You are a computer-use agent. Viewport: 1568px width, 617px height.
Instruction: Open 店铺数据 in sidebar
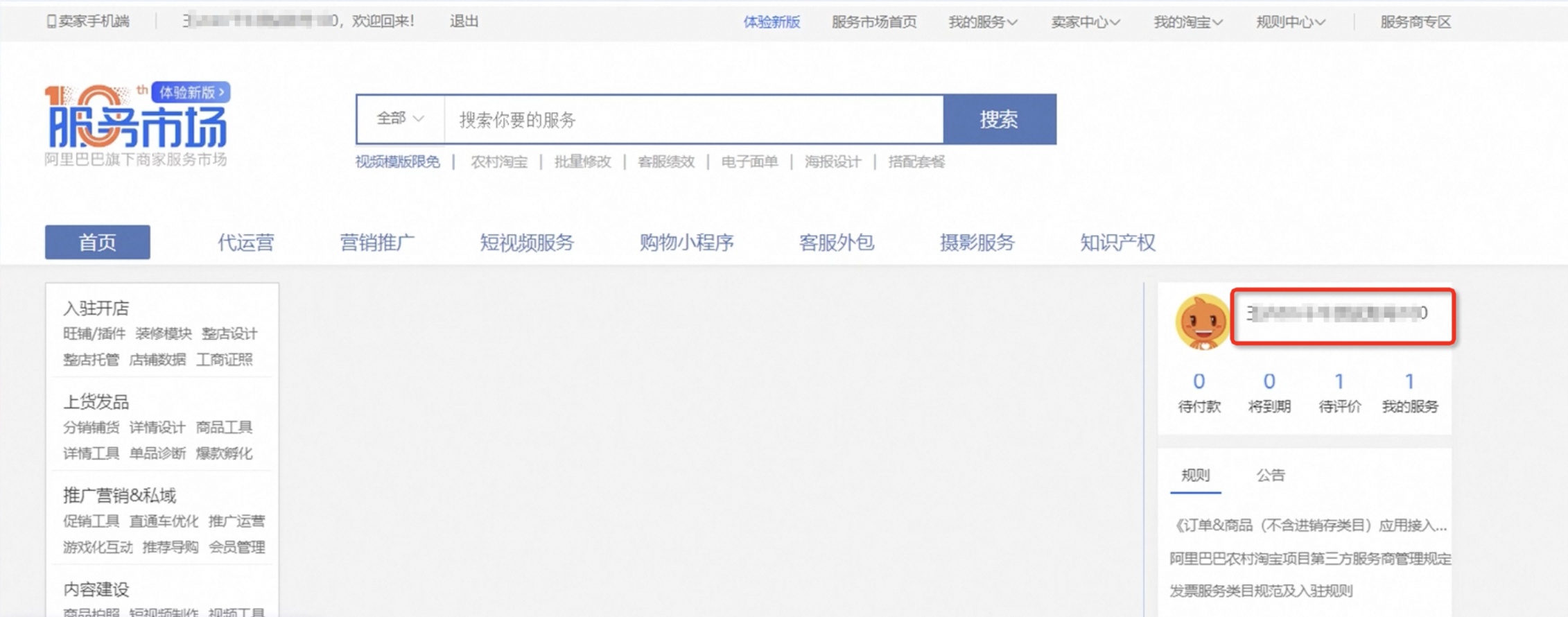[157, 359]
